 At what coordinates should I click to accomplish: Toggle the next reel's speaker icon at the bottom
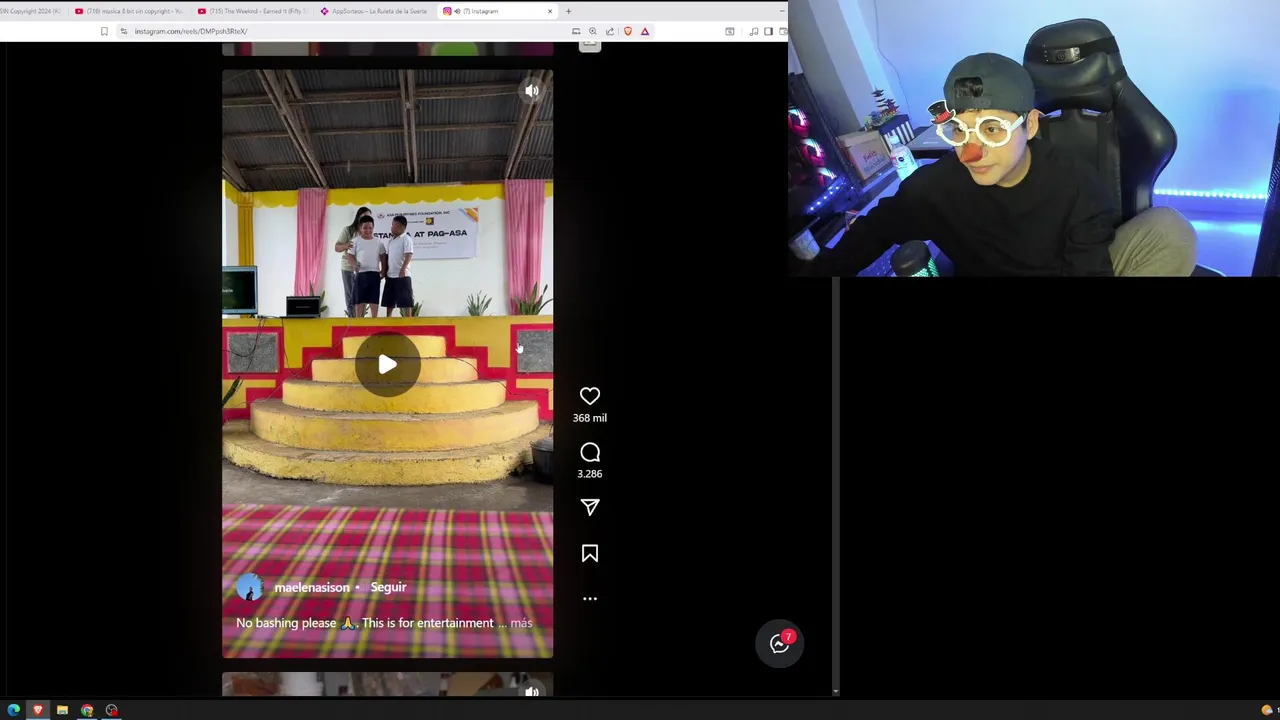532,691
